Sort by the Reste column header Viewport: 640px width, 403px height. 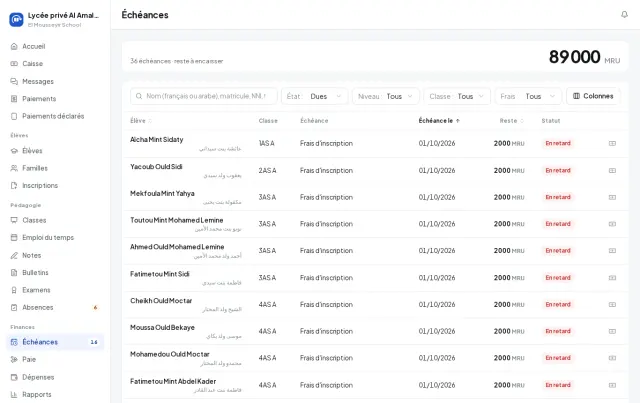pyautogui.click(x=511, y=121)
